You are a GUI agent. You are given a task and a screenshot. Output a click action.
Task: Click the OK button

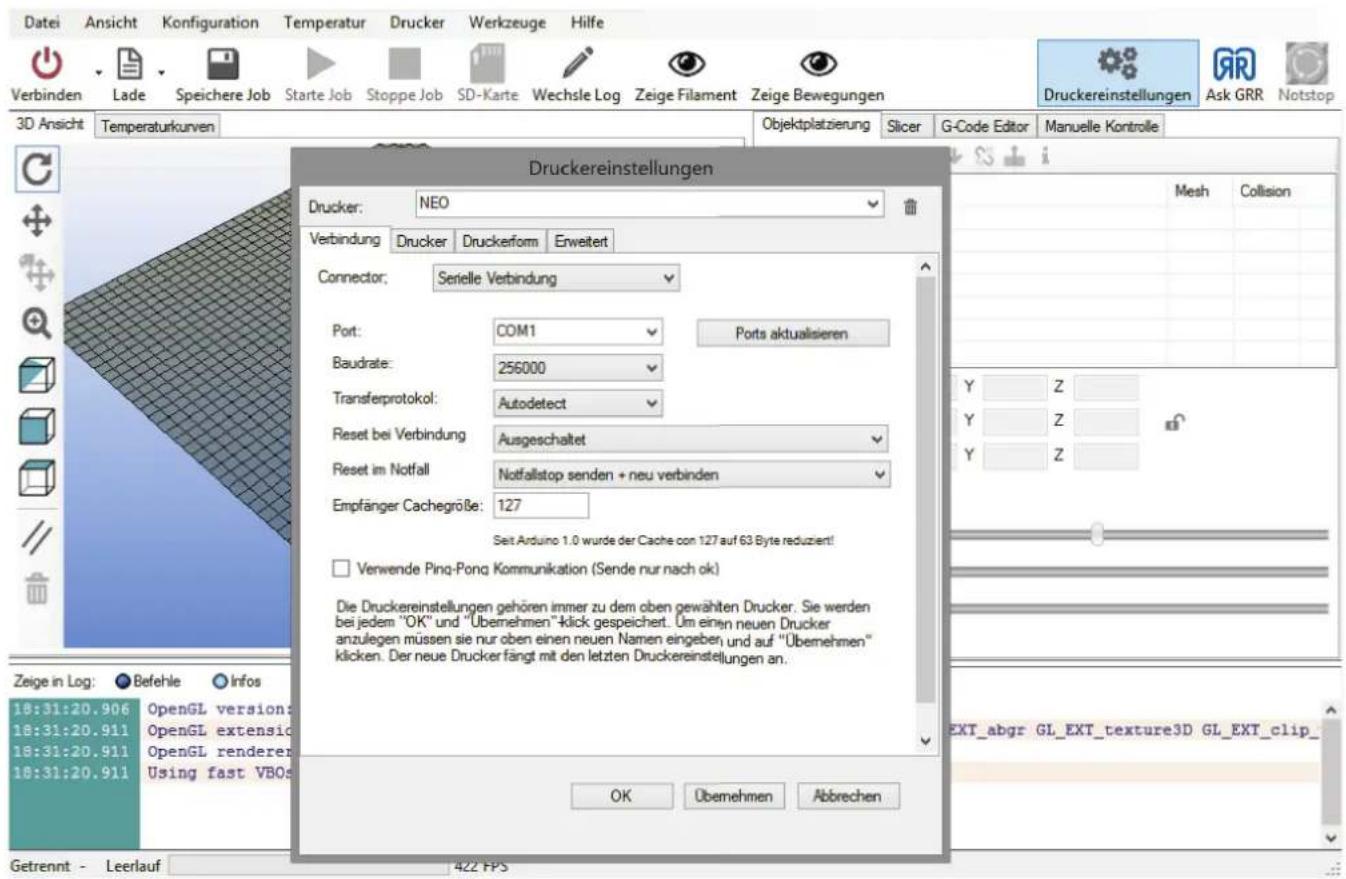click(620, 796)
